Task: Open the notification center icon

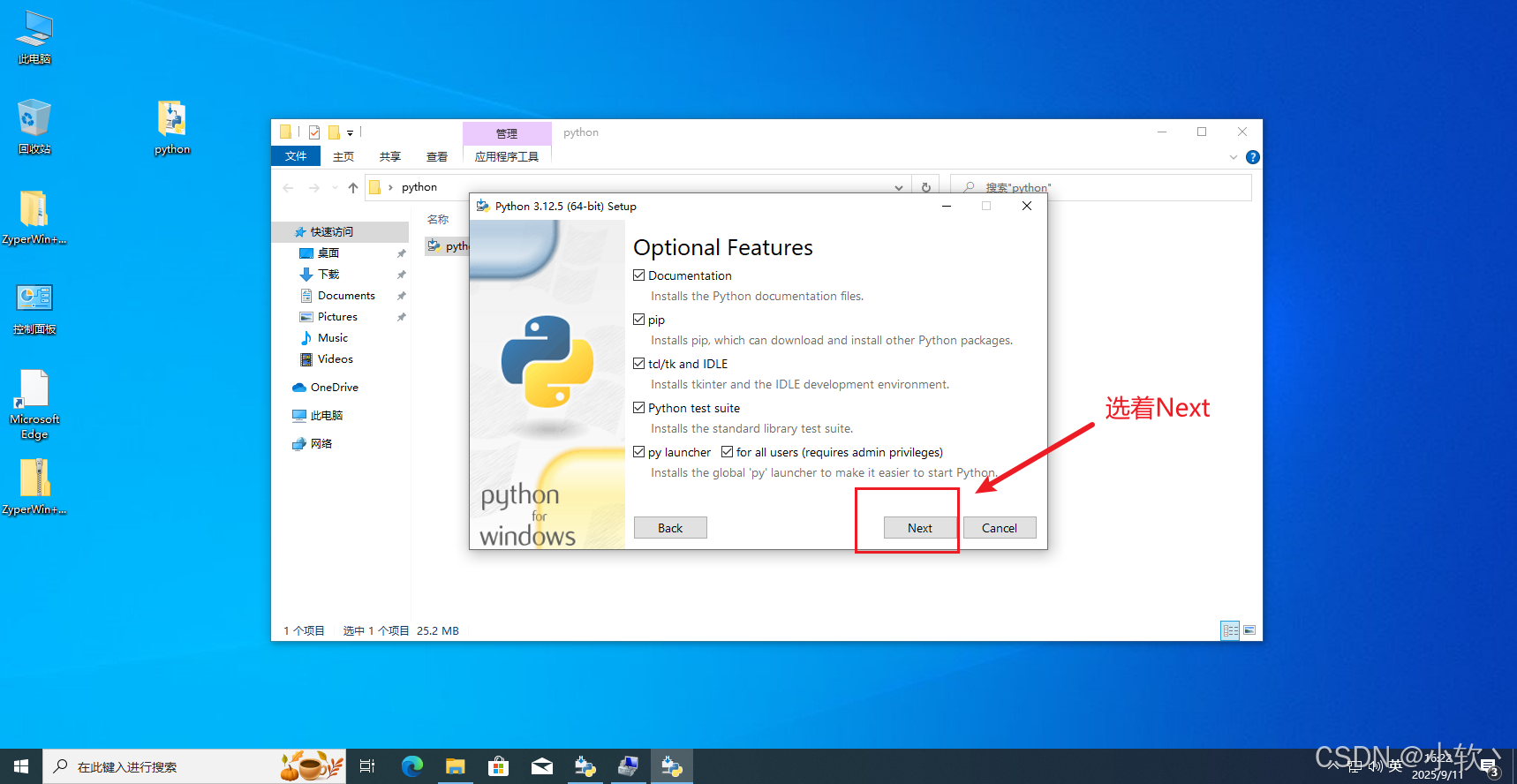Action: point(1489,766)
